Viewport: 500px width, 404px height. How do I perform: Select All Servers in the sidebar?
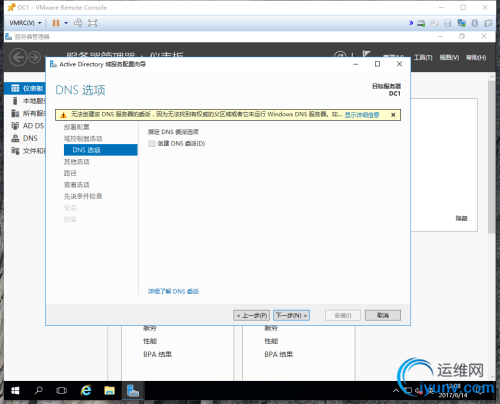25,114
